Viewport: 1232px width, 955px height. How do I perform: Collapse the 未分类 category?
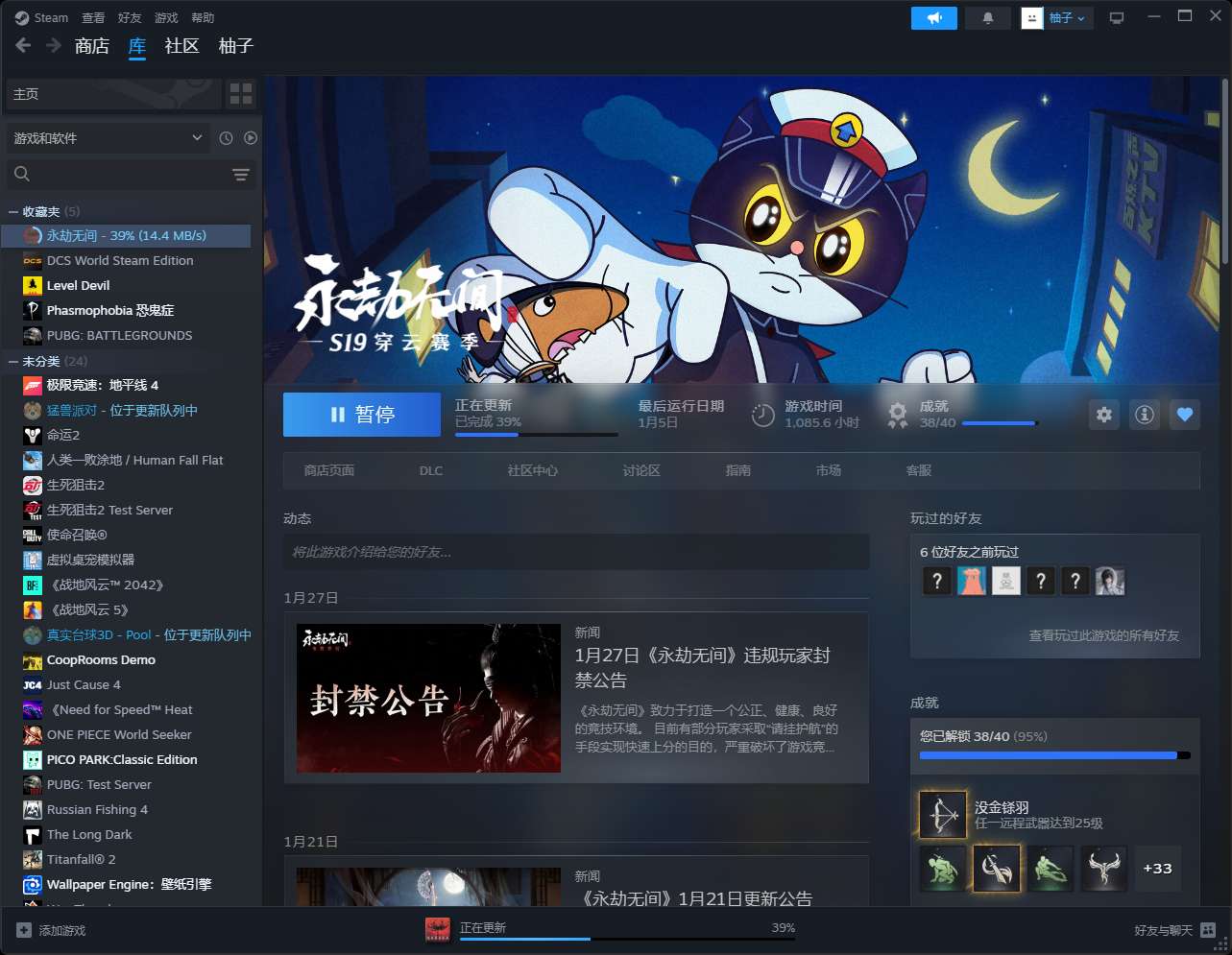13,361
